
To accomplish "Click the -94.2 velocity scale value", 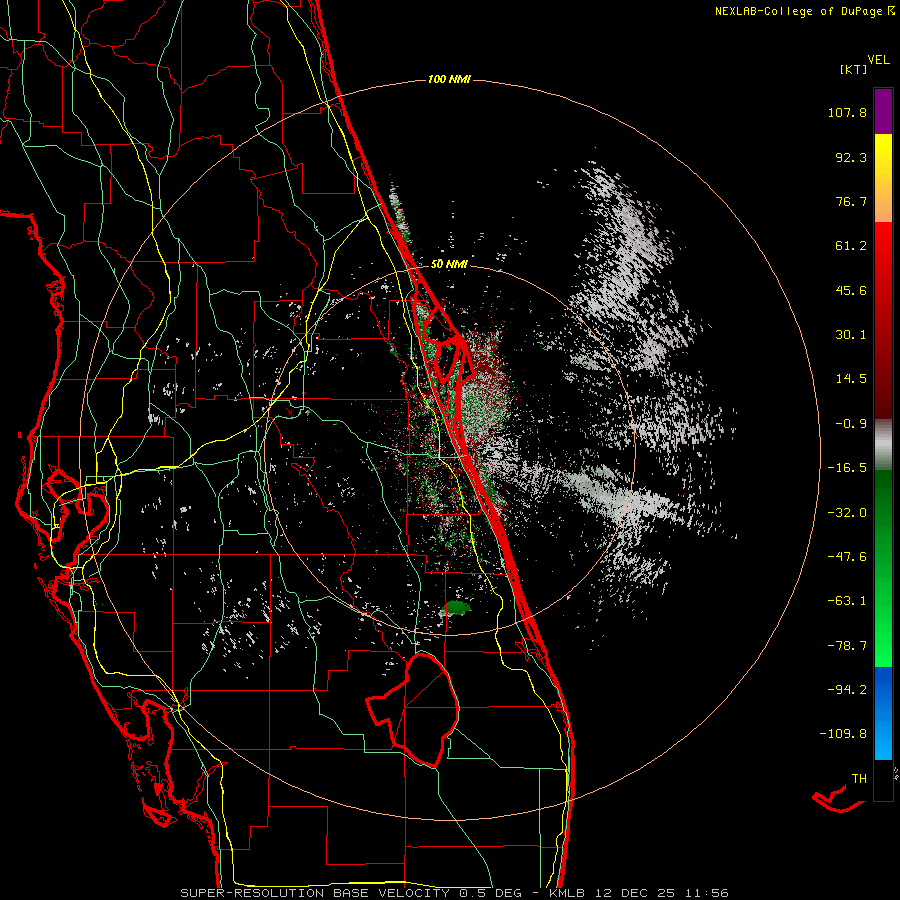I will tap(847, 689).
